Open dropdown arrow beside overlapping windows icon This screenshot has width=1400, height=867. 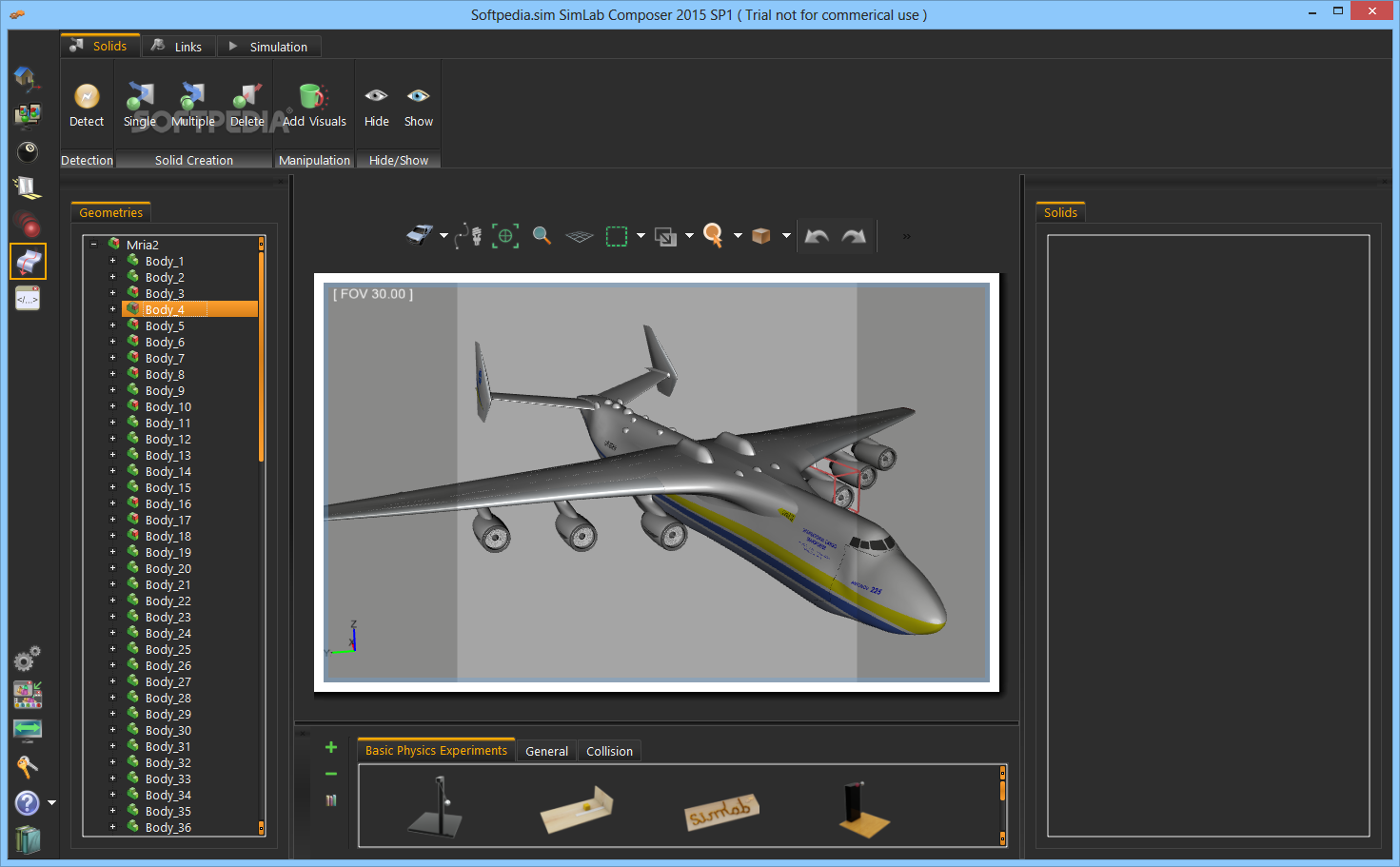689,236
